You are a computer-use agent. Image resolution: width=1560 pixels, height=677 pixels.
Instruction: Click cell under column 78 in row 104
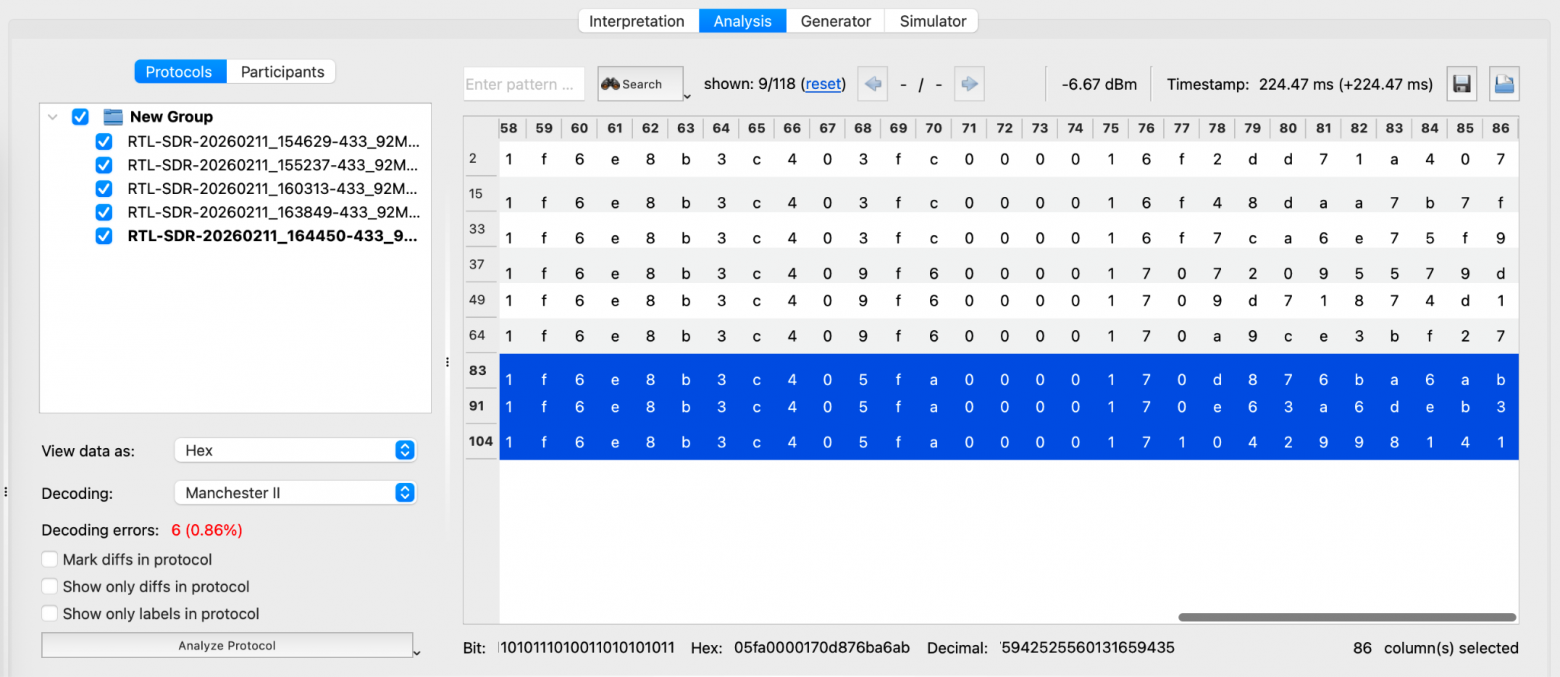1217,442
